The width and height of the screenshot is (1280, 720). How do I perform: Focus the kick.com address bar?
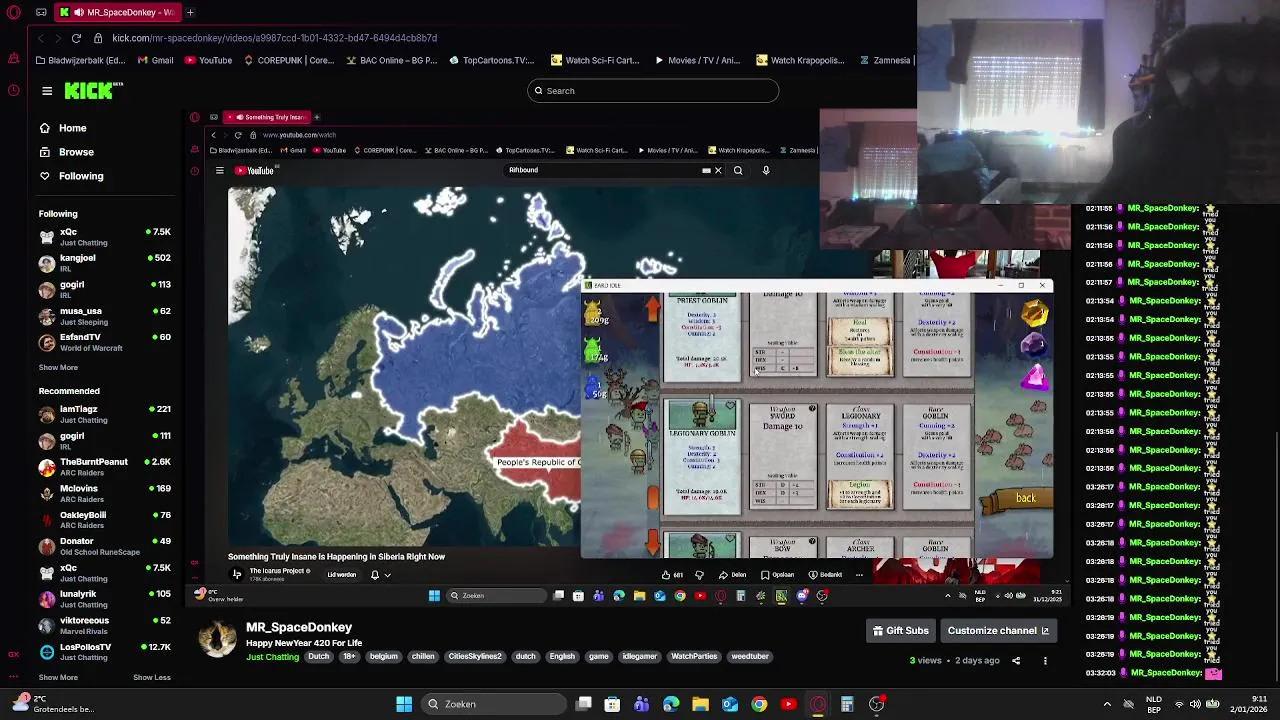click(x=274, y=38)
